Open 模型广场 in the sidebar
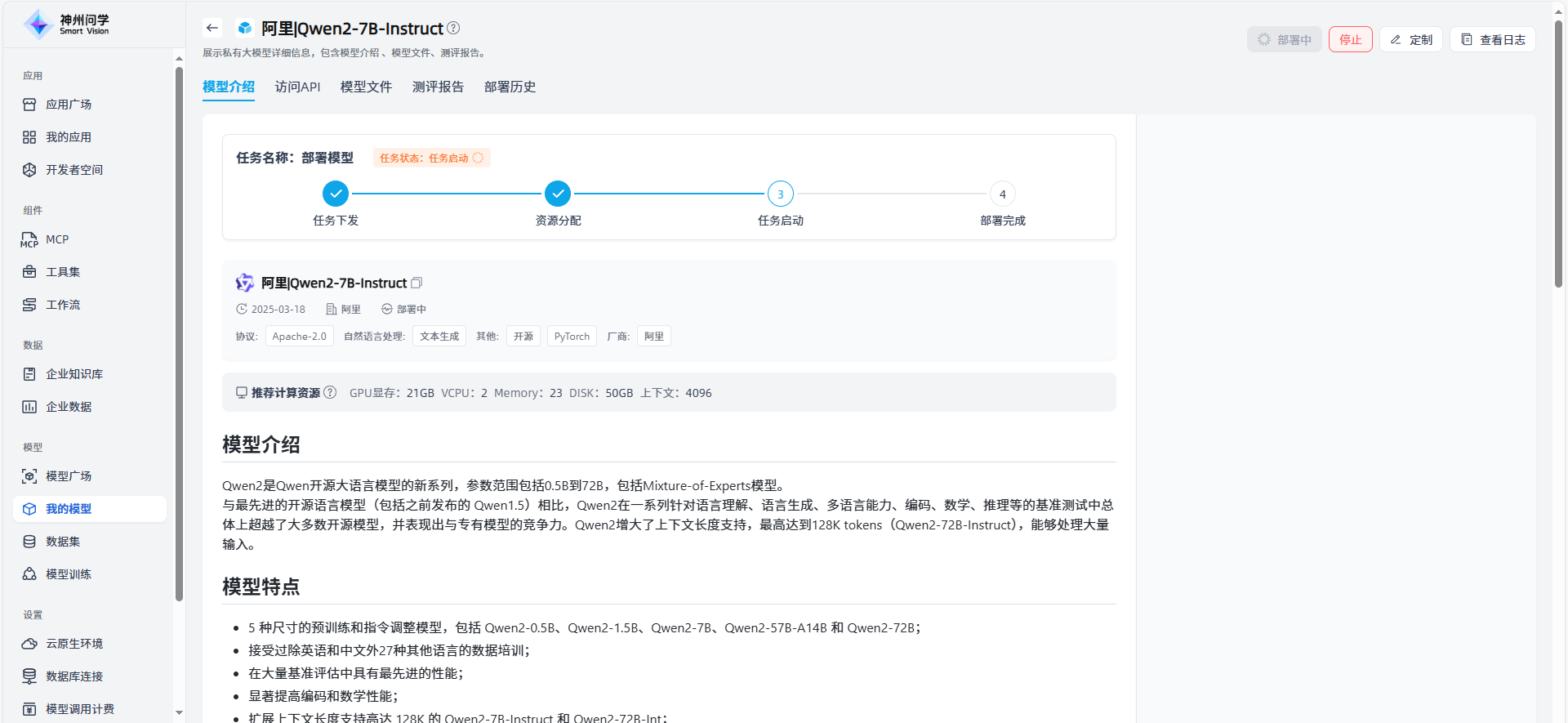The image size is (1568, 723). click(69, 476)
